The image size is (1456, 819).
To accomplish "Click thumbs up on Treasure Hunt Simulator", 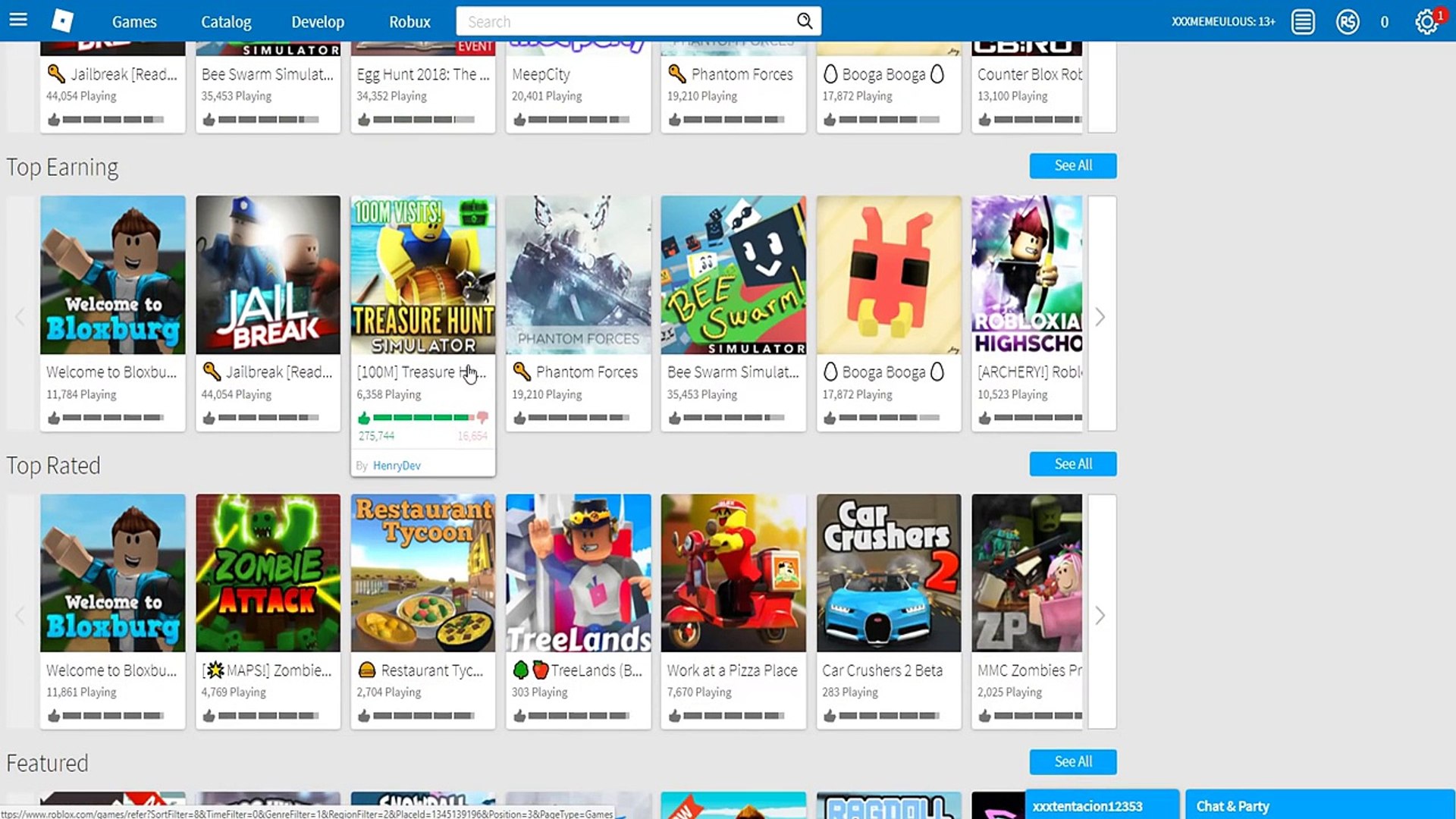I will click(x=364, y=418).
